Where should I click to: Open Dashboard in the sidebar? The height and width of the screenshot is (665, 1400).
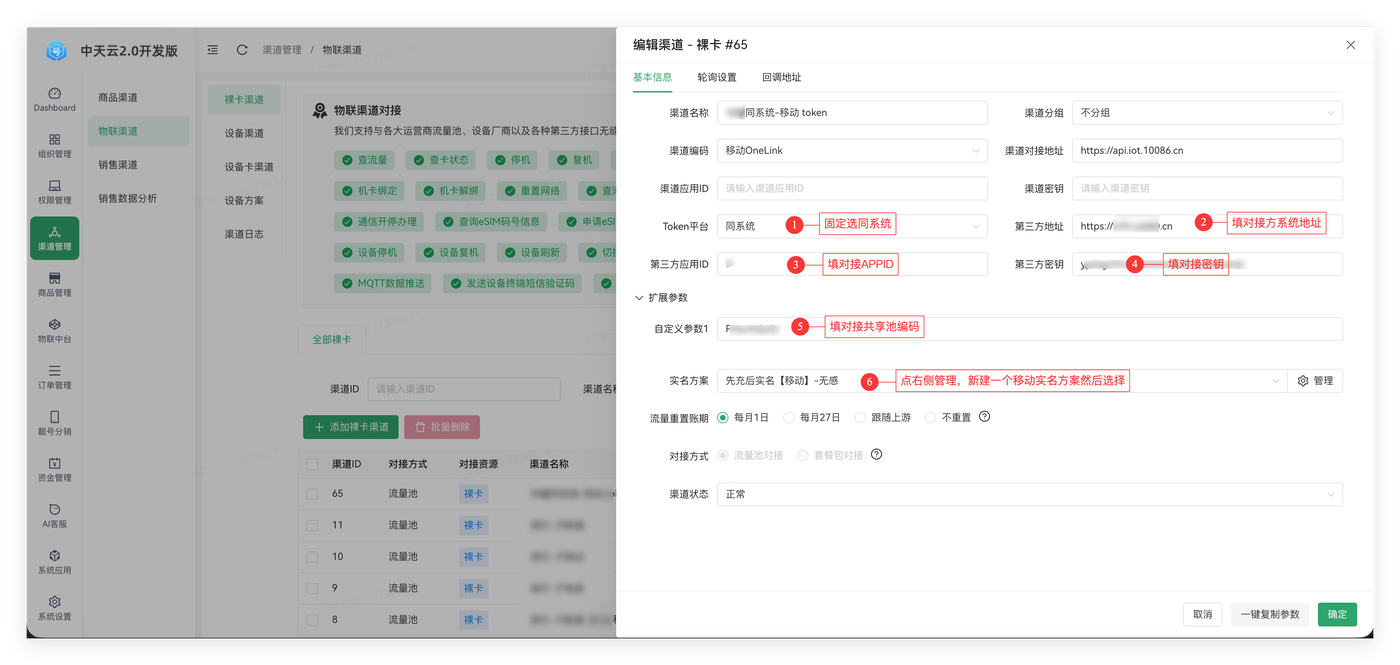click(x=55, y=100)
